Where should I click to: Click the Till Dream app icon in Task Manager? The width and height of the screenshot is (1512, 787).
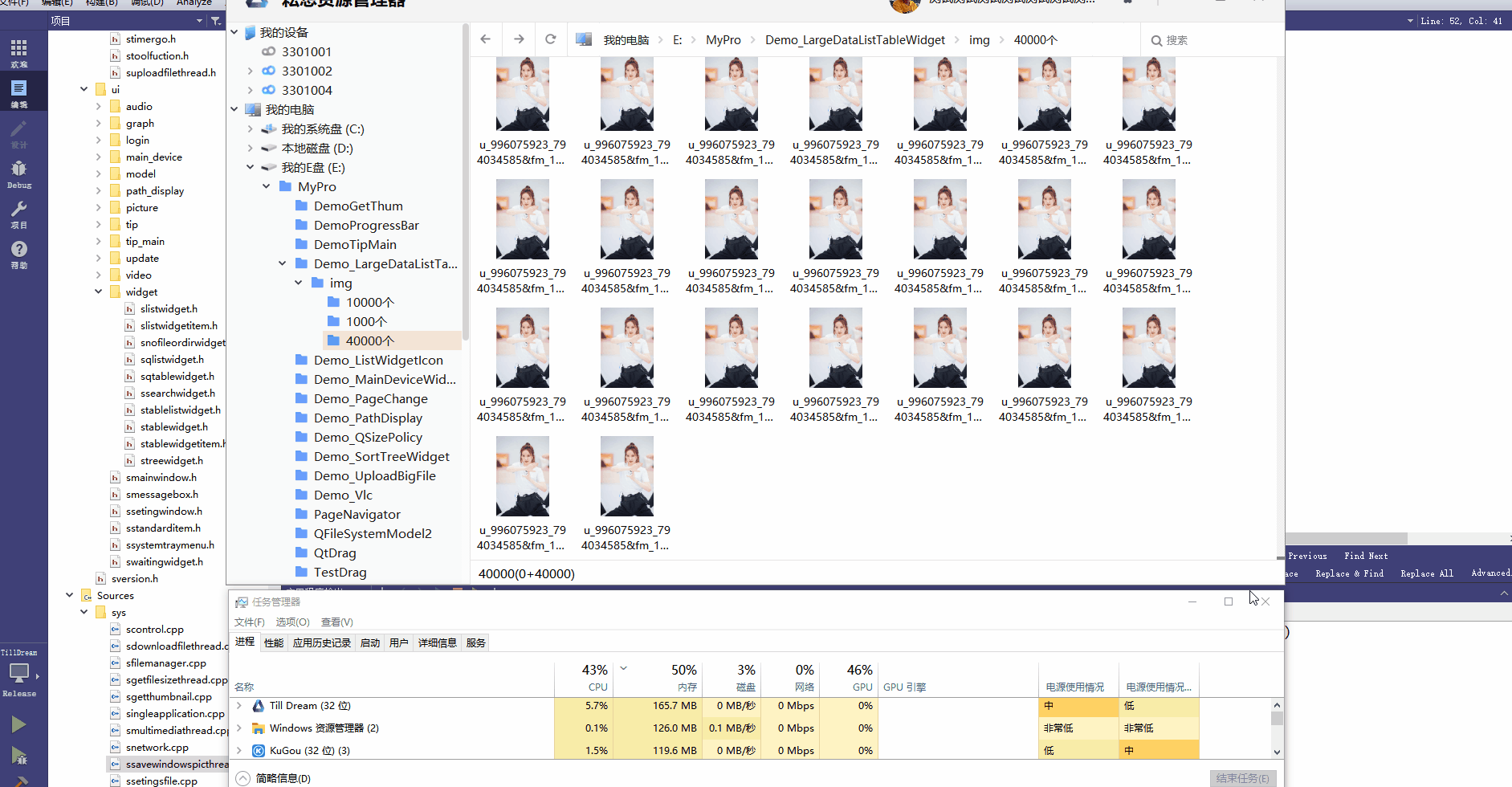(x=259, y=706)
